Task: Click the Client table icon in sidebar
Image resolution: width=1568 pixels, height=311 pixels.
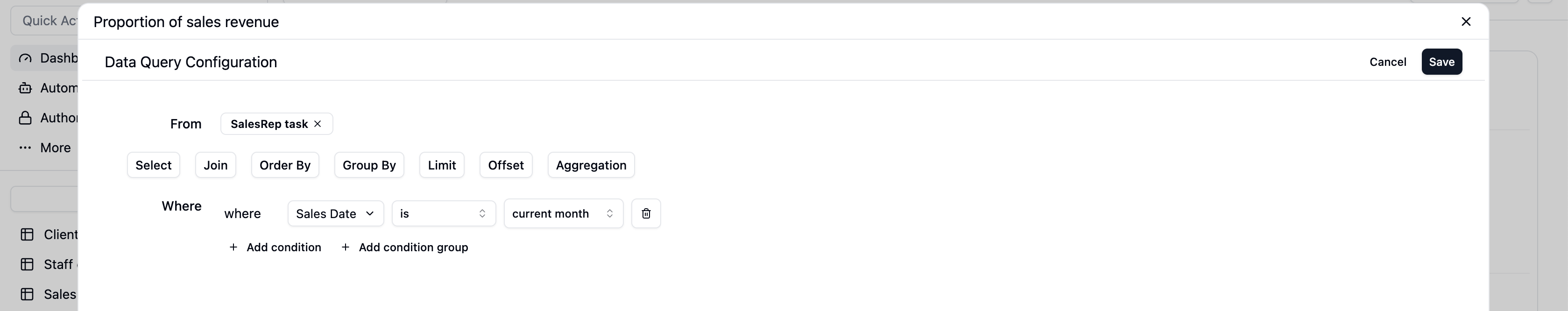Action: (27, 235)
